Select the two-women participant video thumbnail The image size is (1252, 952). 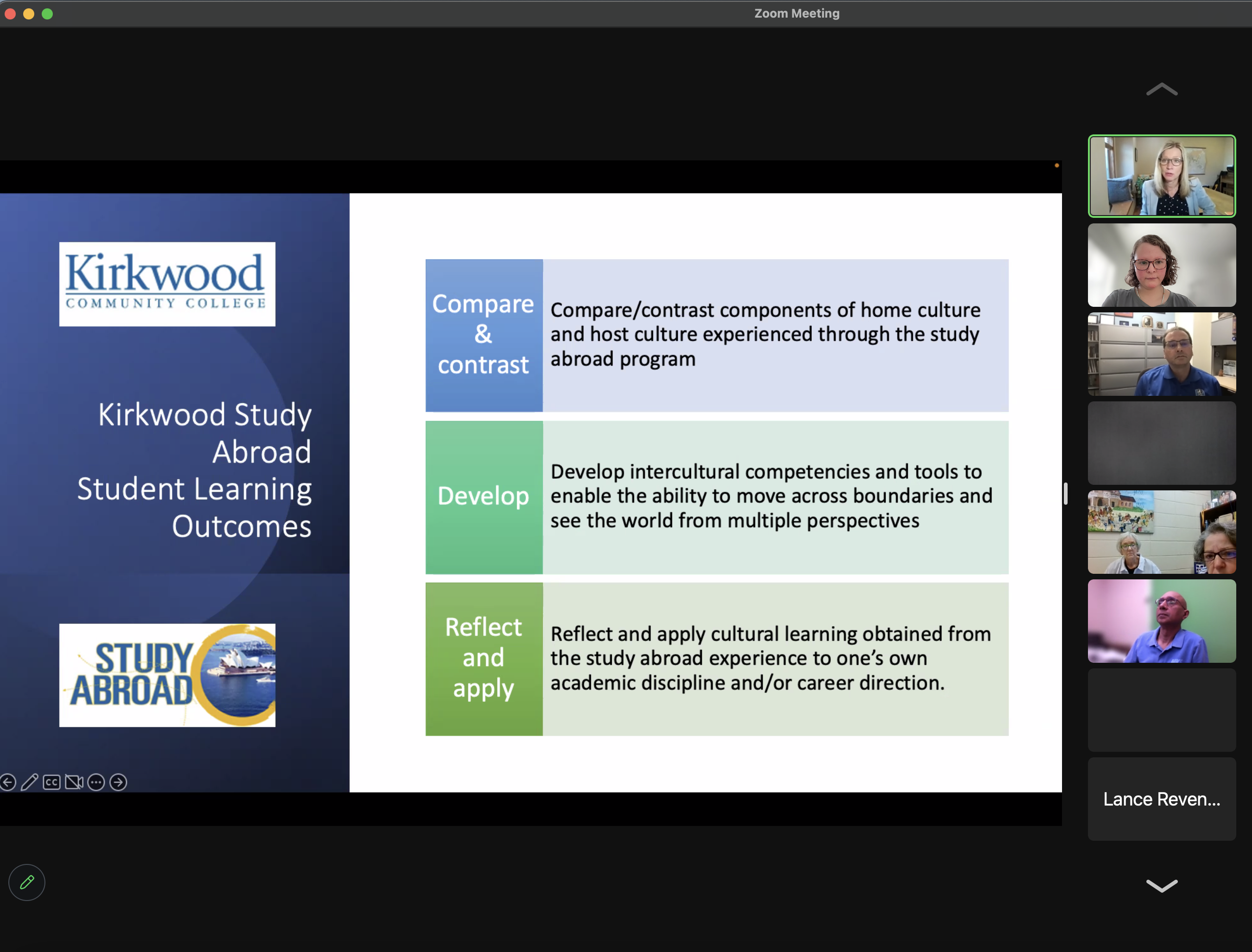tap(1161, 532)
